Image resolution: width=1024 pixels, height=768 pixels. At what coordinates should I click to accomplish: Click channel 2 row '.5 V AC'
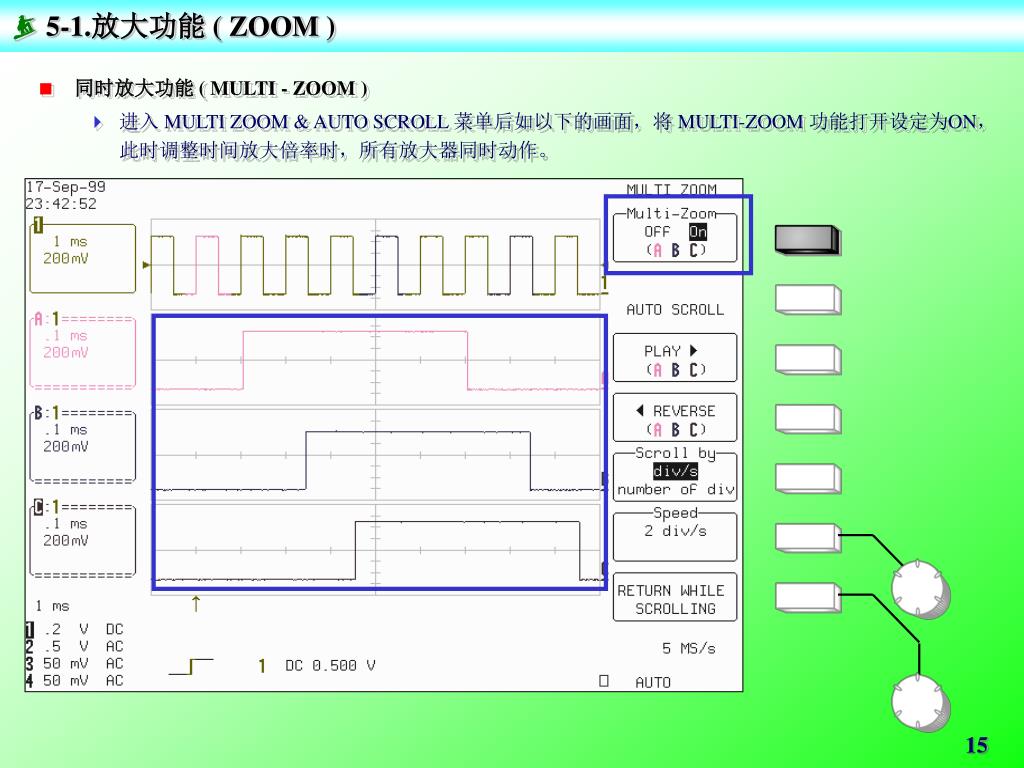click(74, 647)
